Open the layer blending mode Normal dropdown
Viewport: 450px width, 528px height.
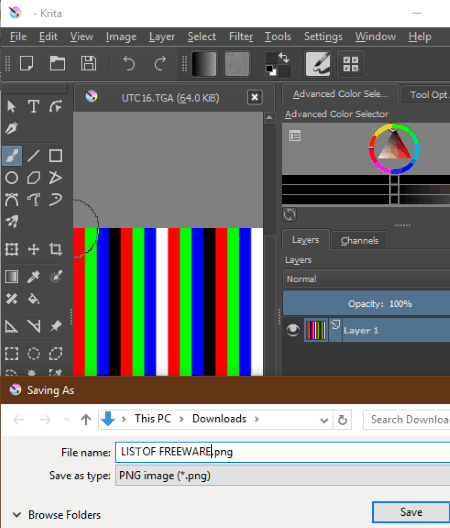pyautogui.click(x=366, y=279)
